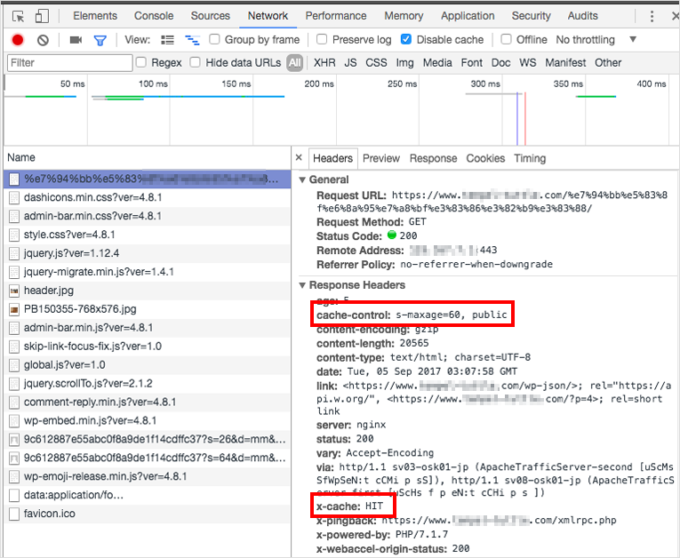Stop recording with the red record button
The height and width of the screenshot is (558, 680).
point(18,40)
